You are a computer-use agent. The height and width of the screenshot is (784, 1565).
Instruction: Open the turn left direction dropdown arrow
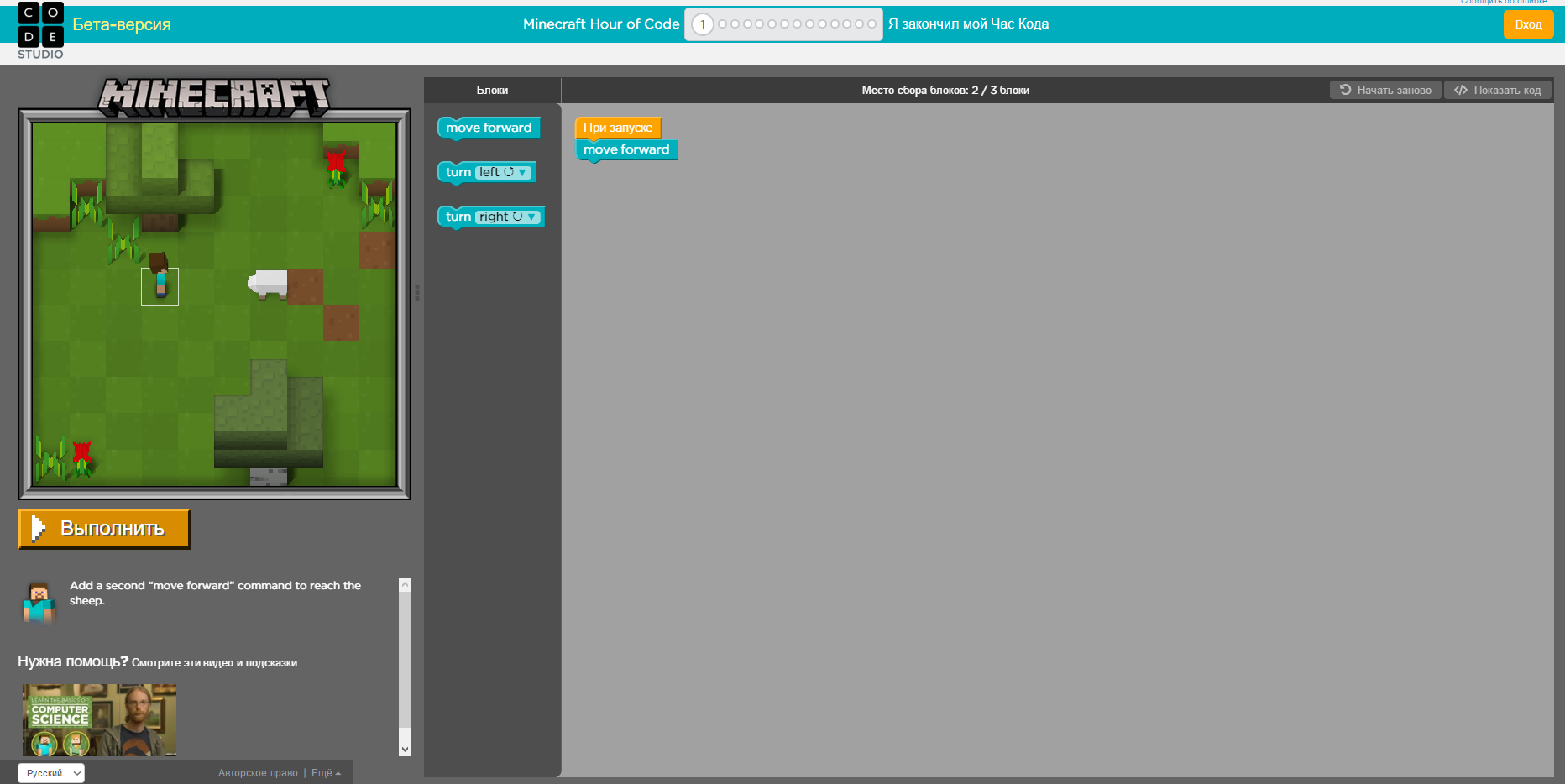point(522,172)
